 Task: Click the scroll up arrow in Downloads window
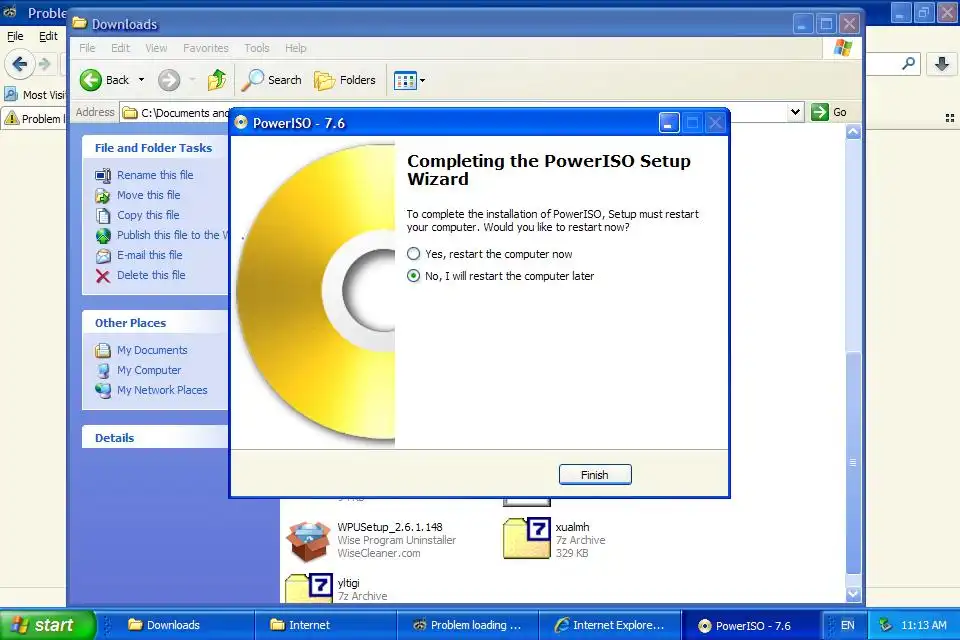pos(853,132)
